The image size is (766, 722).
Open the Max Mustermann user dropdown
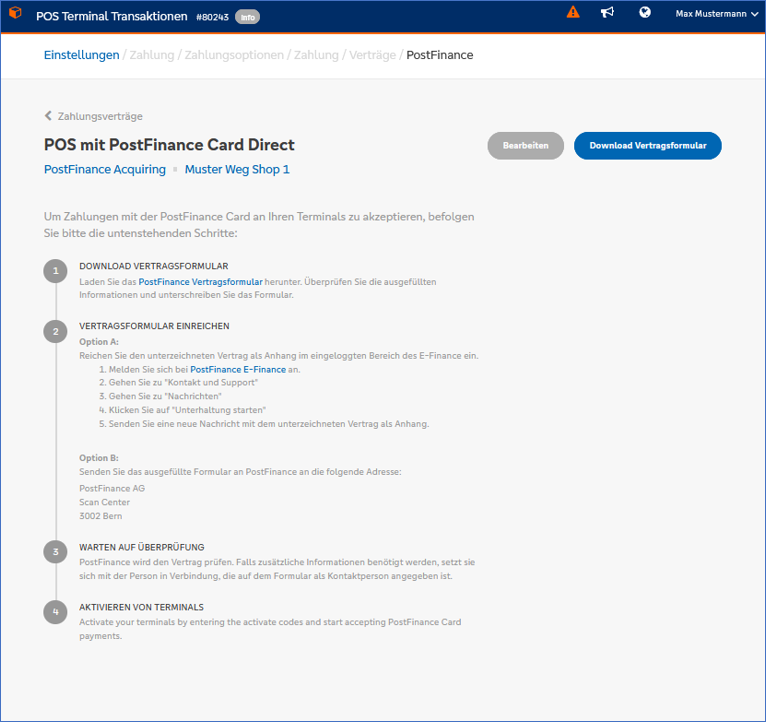pos(717,14)
